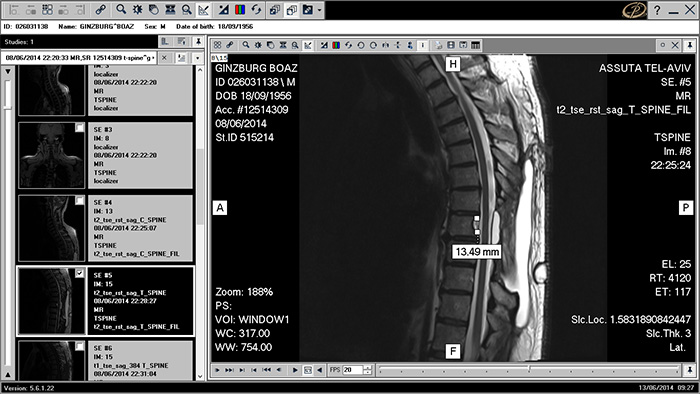Select the 08/06/2014 t-spine study tab
Viewport: 700px width, 394px height.
tap(79, 58)
